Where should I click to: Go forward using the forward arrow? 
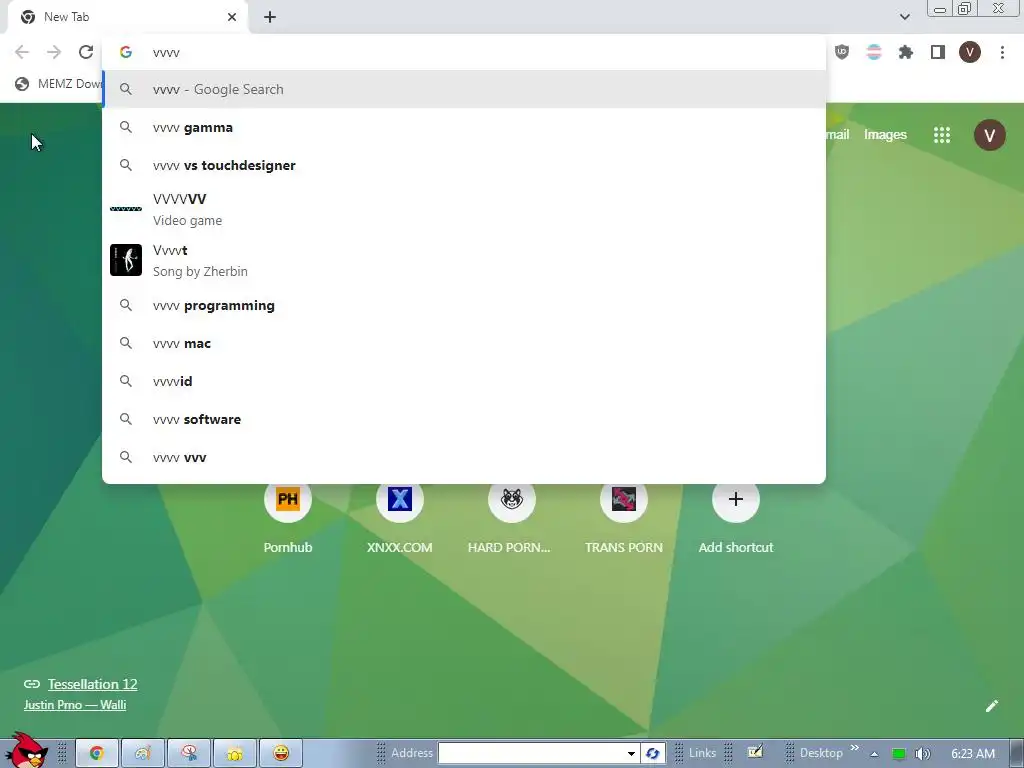coord(54,52)
